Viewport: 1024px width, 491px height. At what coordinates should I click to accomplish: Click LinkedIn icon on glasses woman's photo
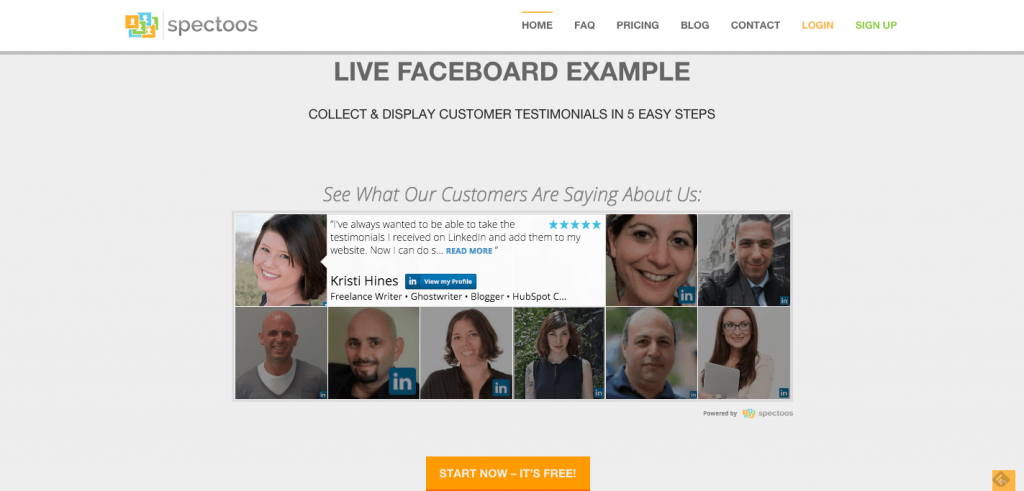point(784,393)
